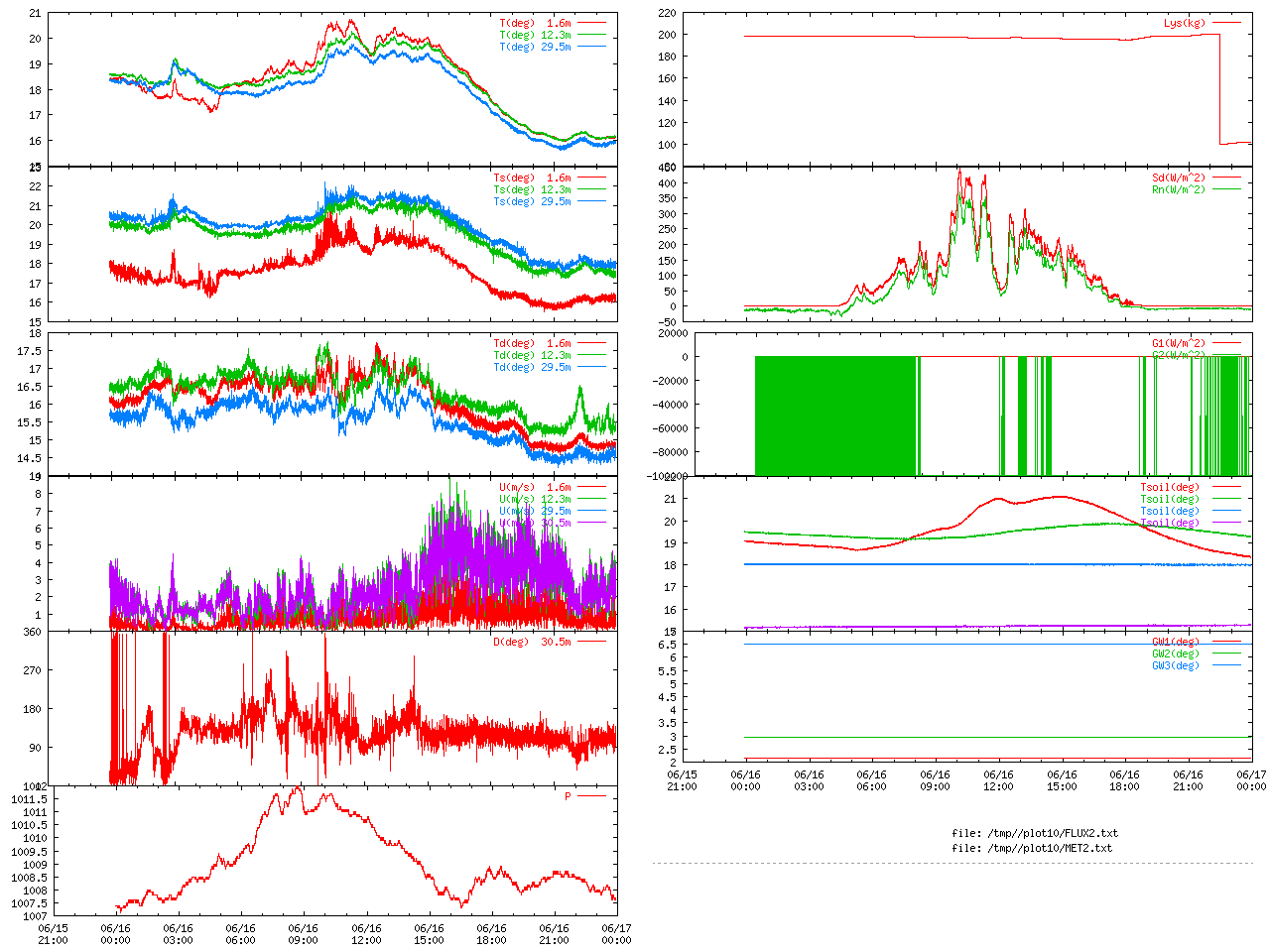Viewport: 1270px width, 952px height.
Task: Click the peak of the pressure P curve
Action: point(299,787)
